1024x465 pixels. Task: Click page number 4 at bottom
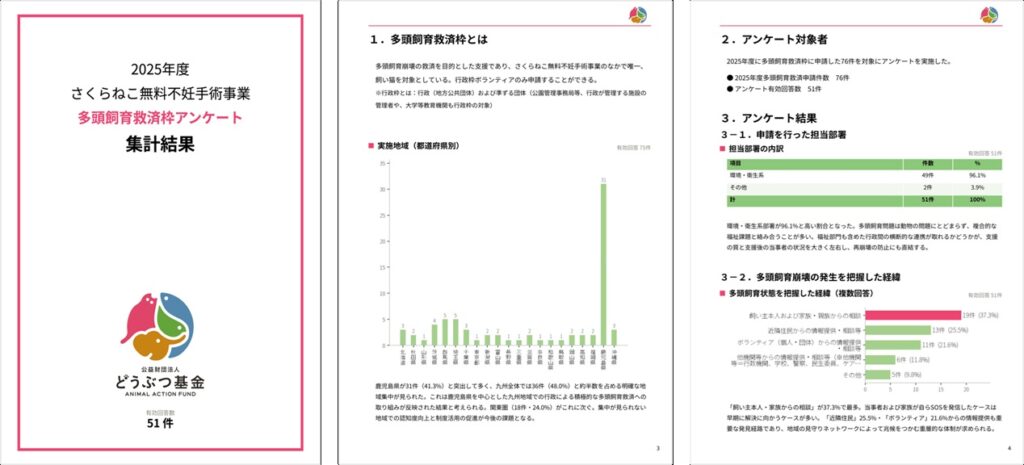pos(1009,448)
